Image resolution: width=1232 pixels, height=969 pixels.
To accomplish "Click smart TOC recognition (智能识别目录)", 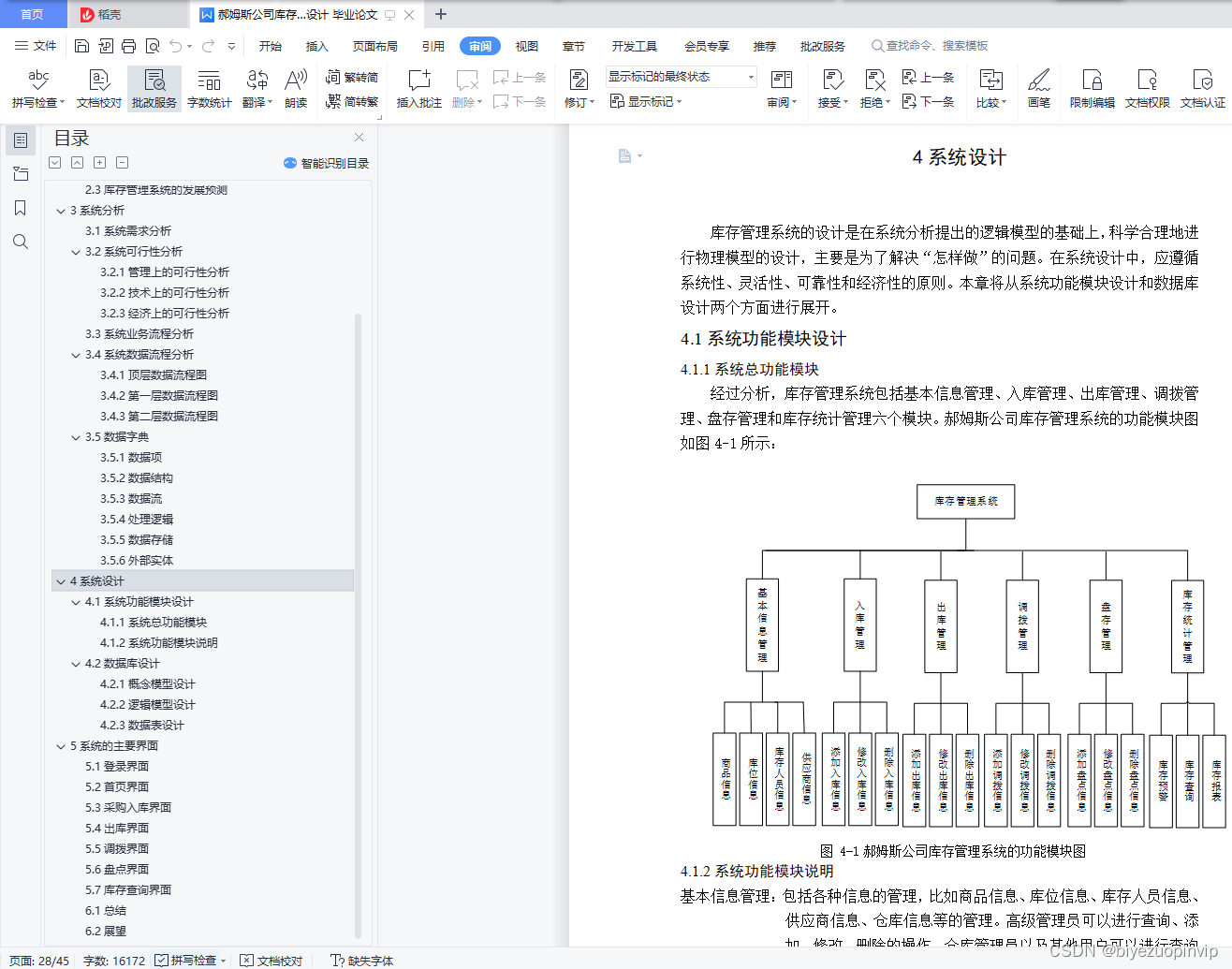I will tap(327, 163).
